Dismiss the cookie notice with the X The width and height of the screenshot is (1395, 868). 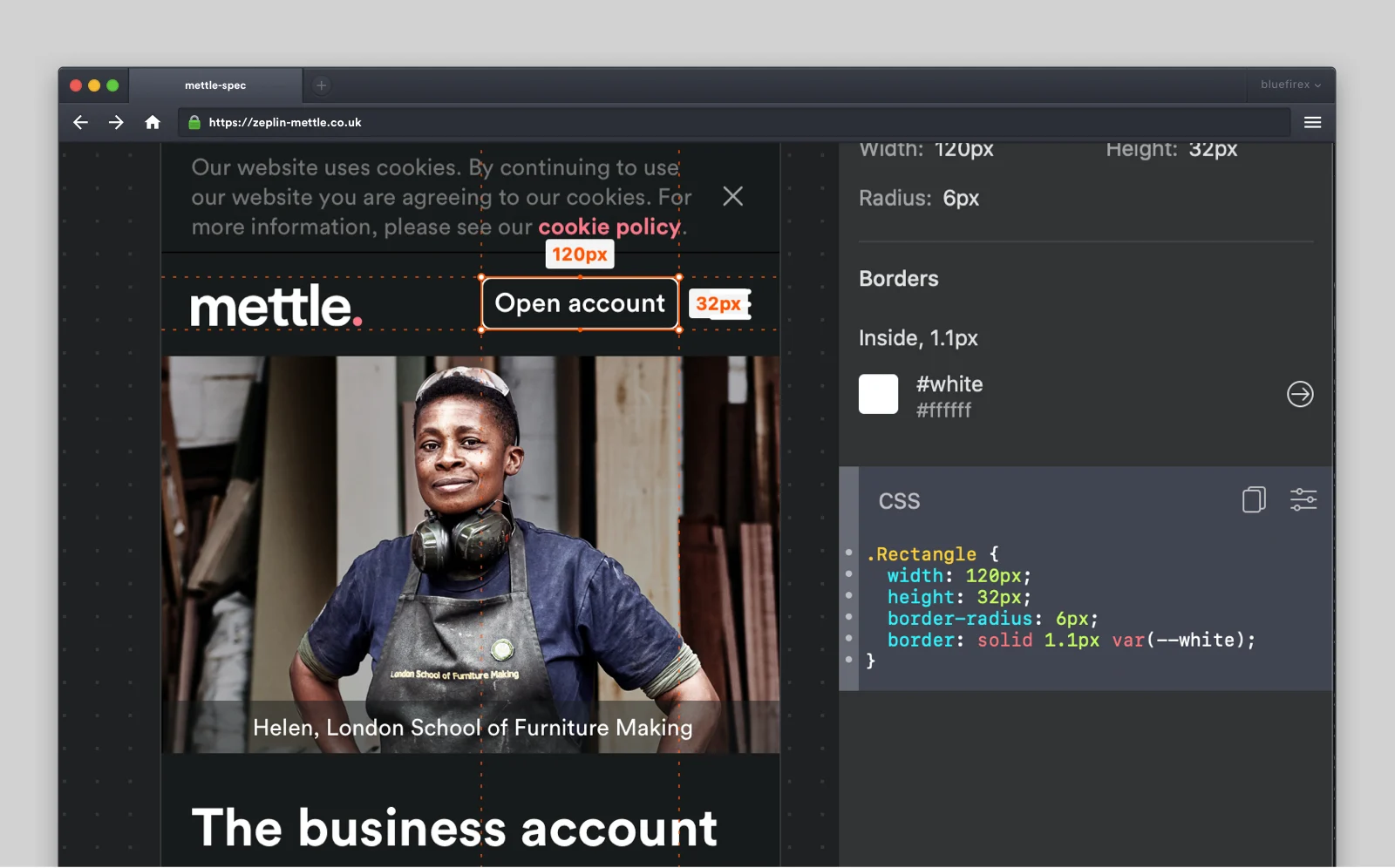(732, 196)
